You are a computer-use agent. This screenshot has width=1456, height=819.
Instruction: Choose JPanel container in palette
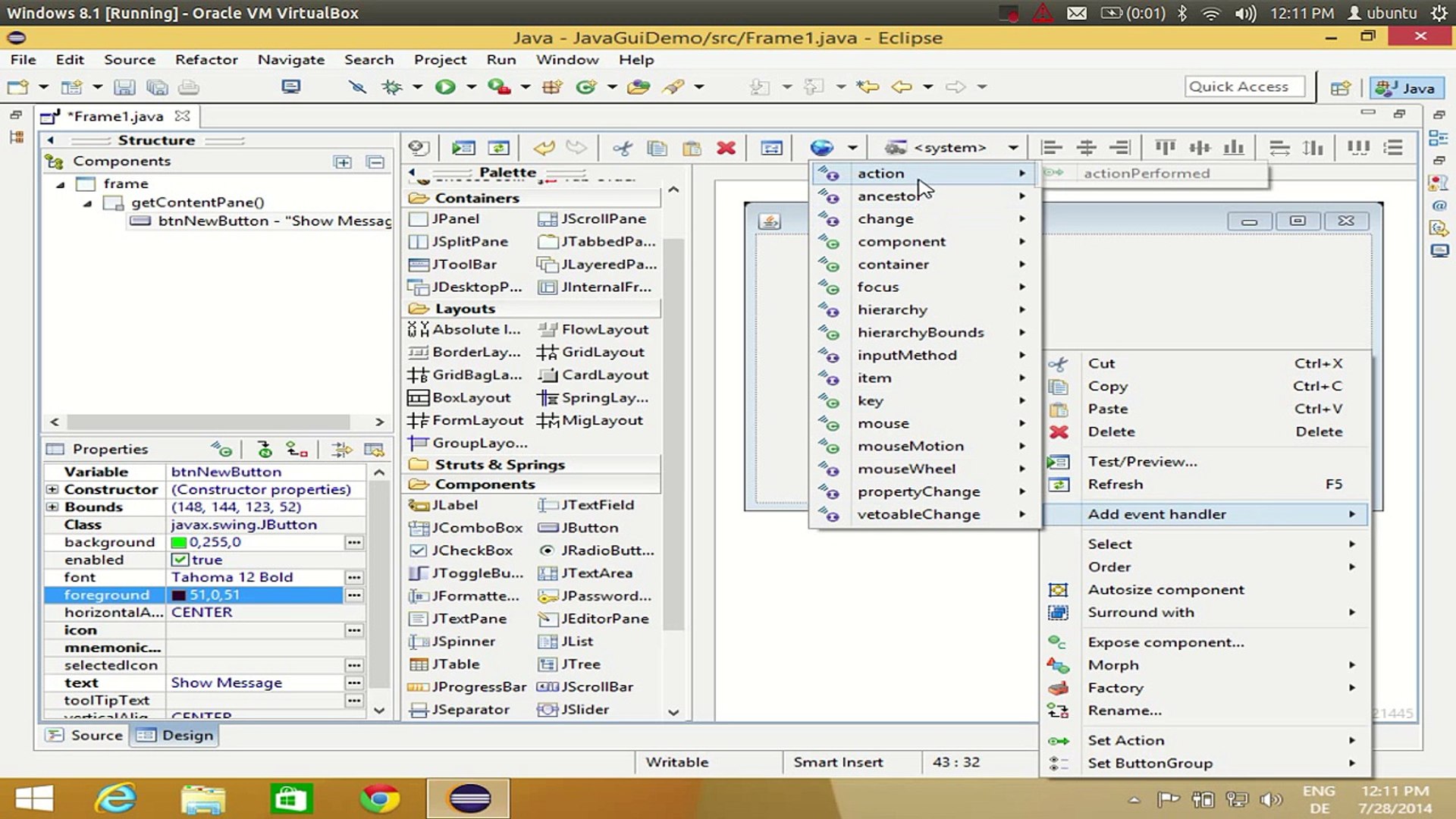pyautogui.click(x=444, y=219)
